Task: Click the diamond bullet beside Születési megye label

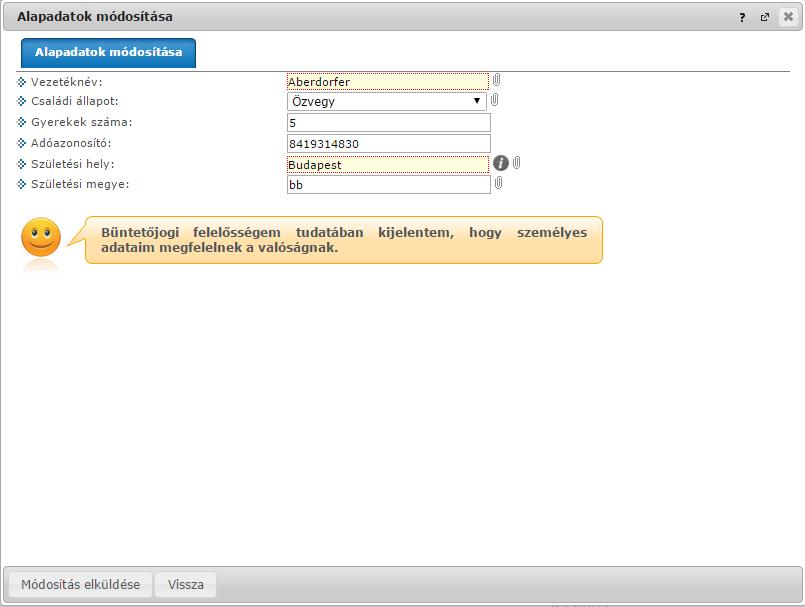Action: tap(22, 184)
